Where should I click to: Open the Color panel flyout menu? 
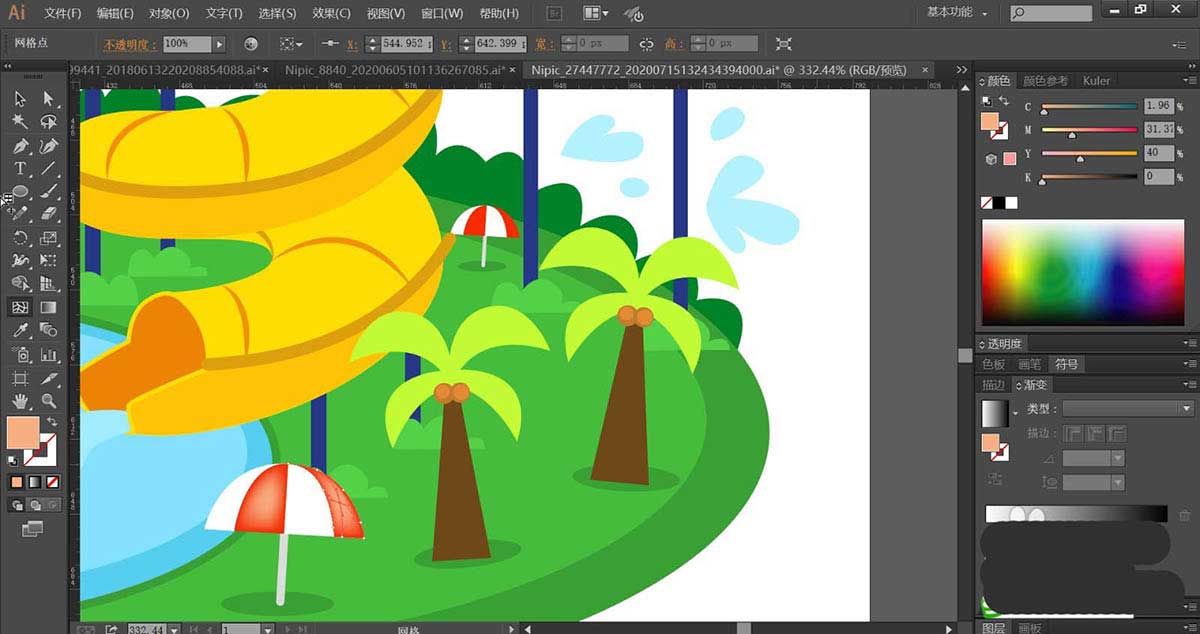(x=1190, y=81)
